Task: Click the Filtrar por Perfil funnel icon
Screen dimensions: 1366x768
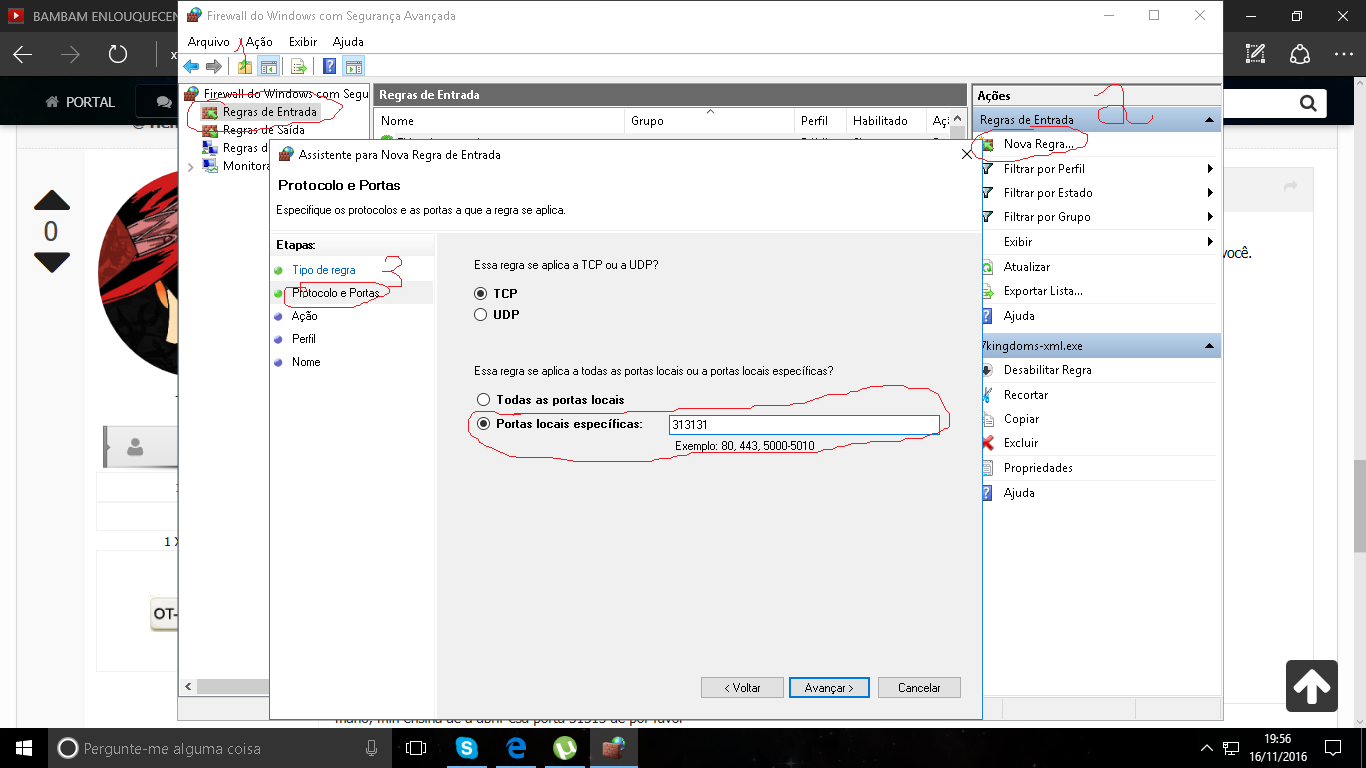Action: tap(988, 169)
